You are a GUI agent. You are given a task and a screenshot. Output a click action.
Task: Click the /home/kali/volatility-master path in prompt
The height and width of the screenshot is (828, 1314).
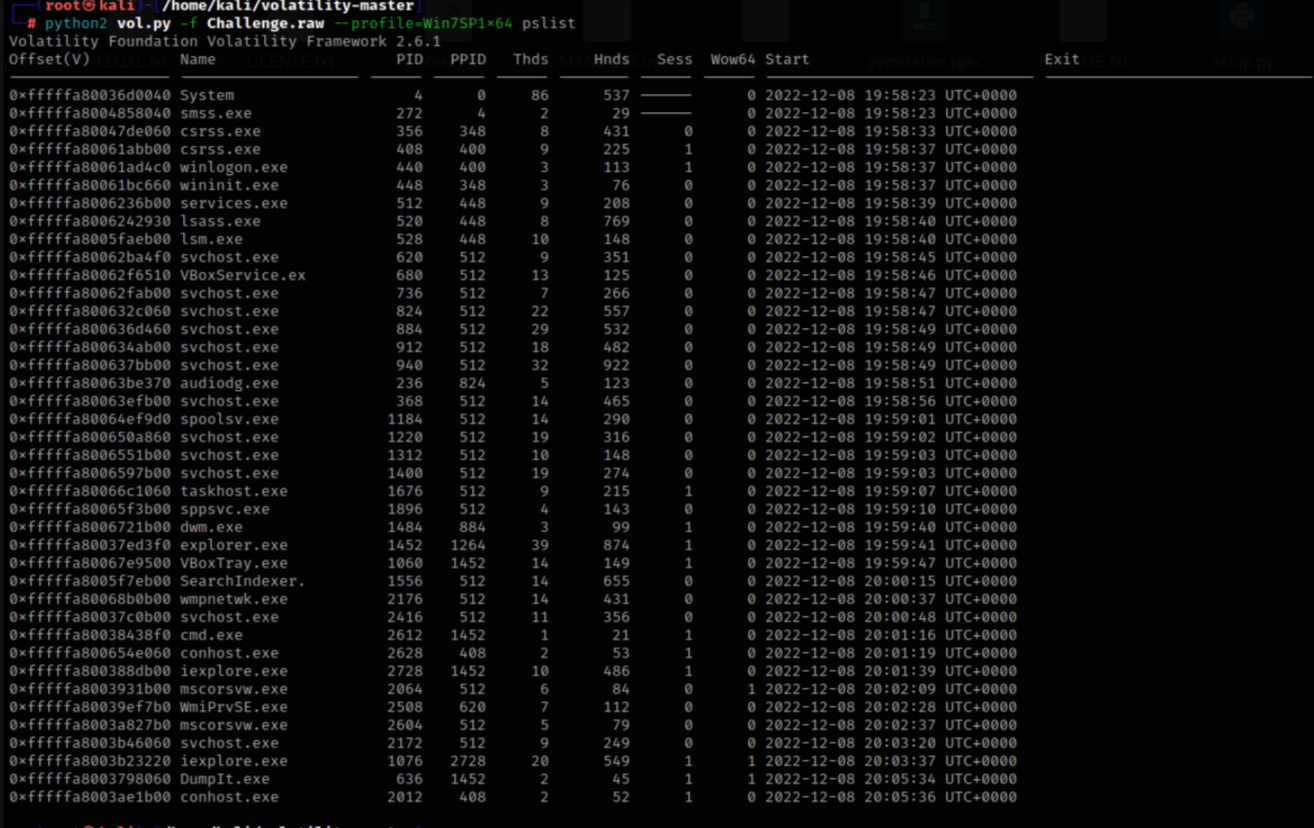click(287, 6)
